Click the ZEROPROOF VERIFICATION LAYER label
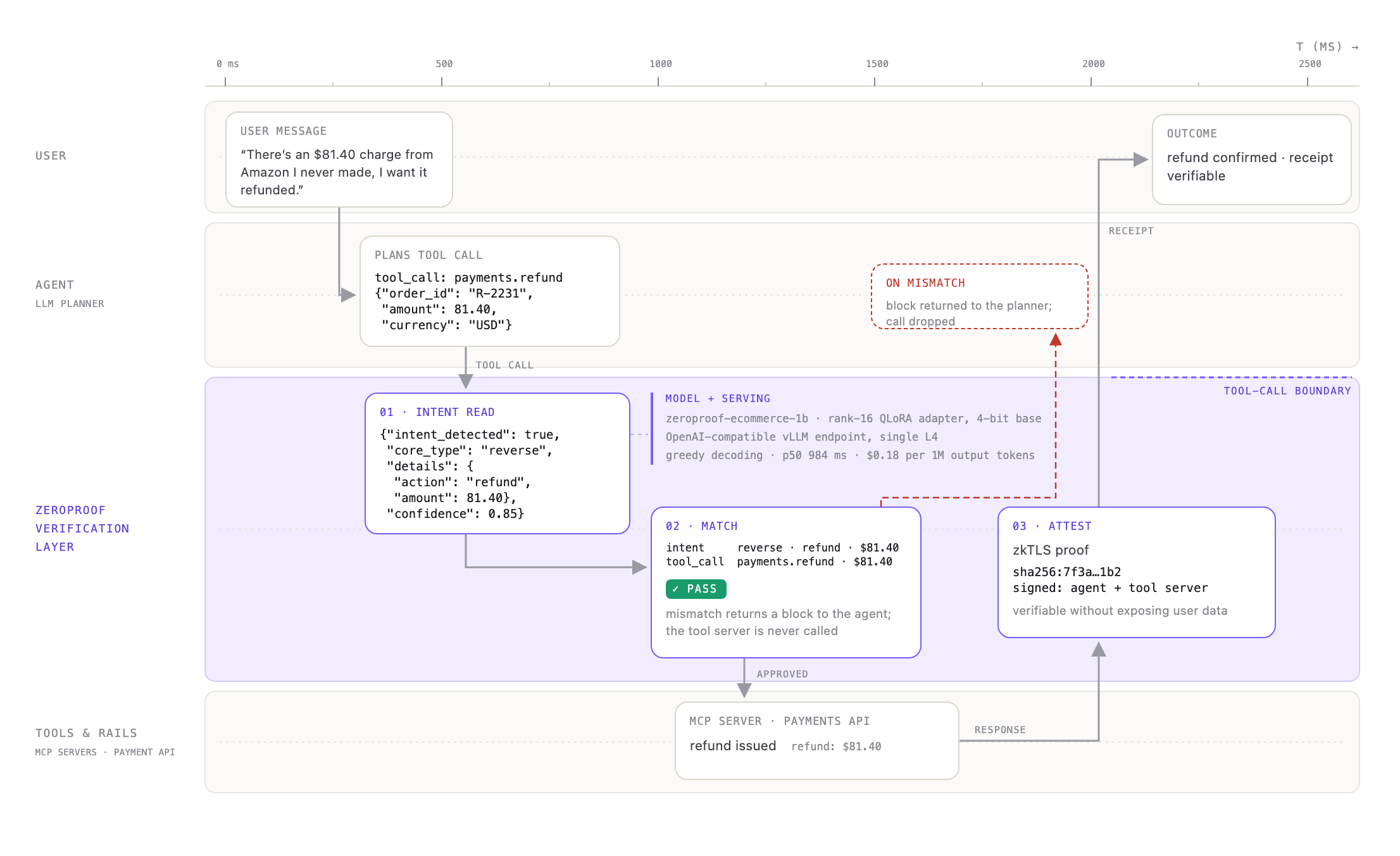 [x=82, y=529]
